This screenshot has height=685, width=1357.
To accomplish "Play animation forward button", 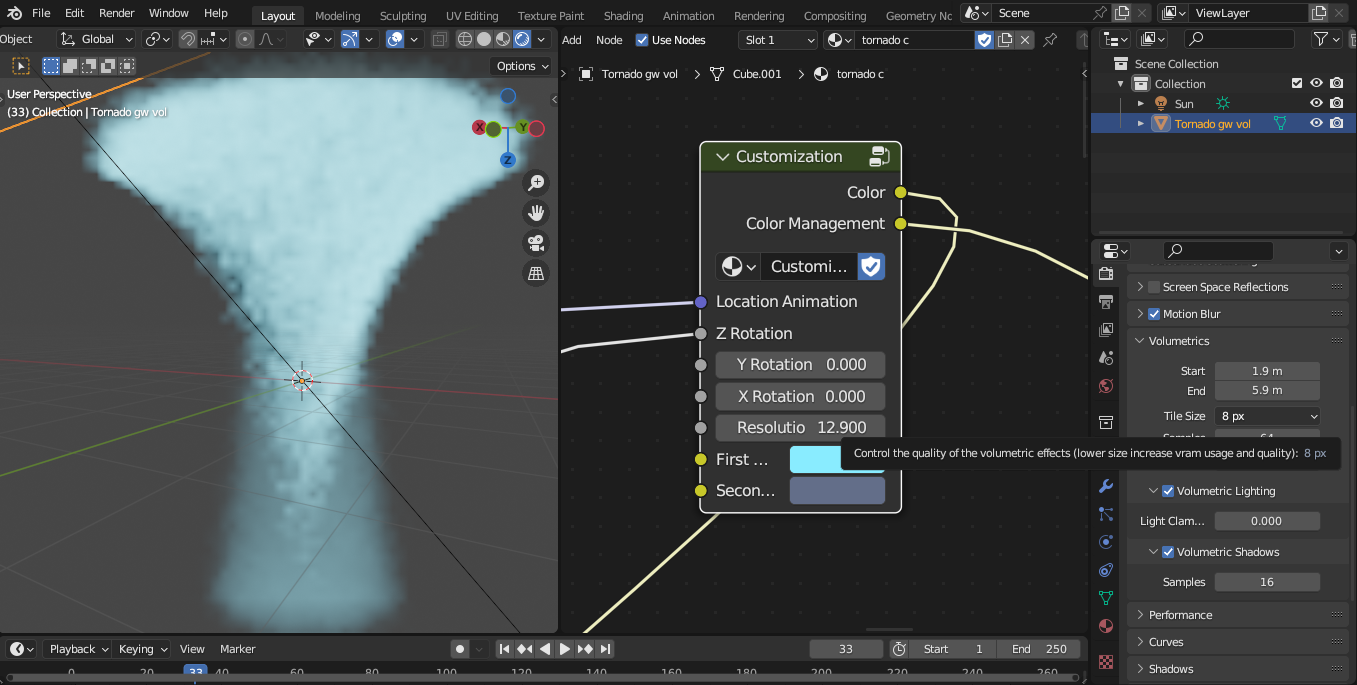I will click(565, 649).
